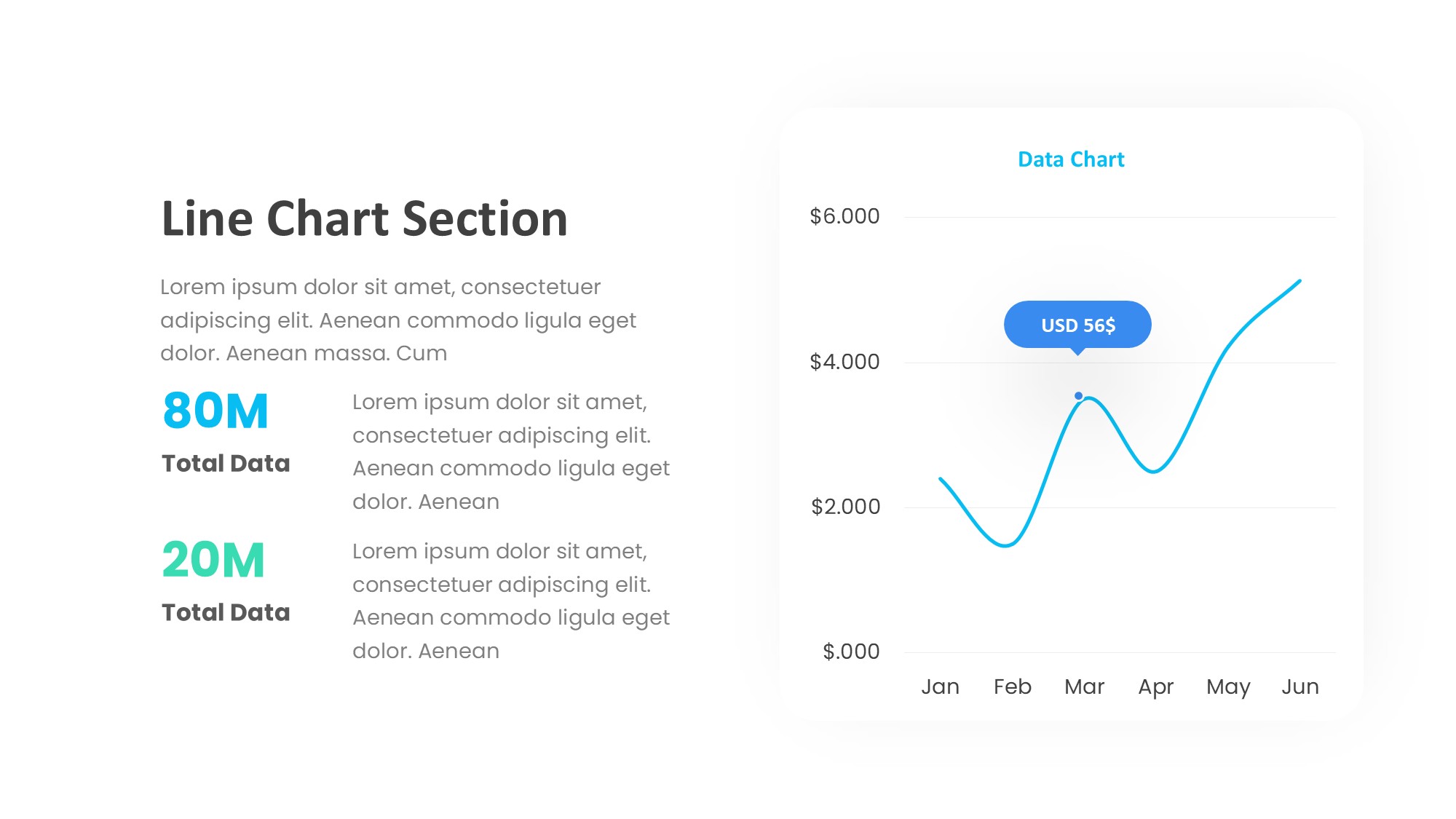Click the "USD 56$" tooltip bubble

[1077, 325]
